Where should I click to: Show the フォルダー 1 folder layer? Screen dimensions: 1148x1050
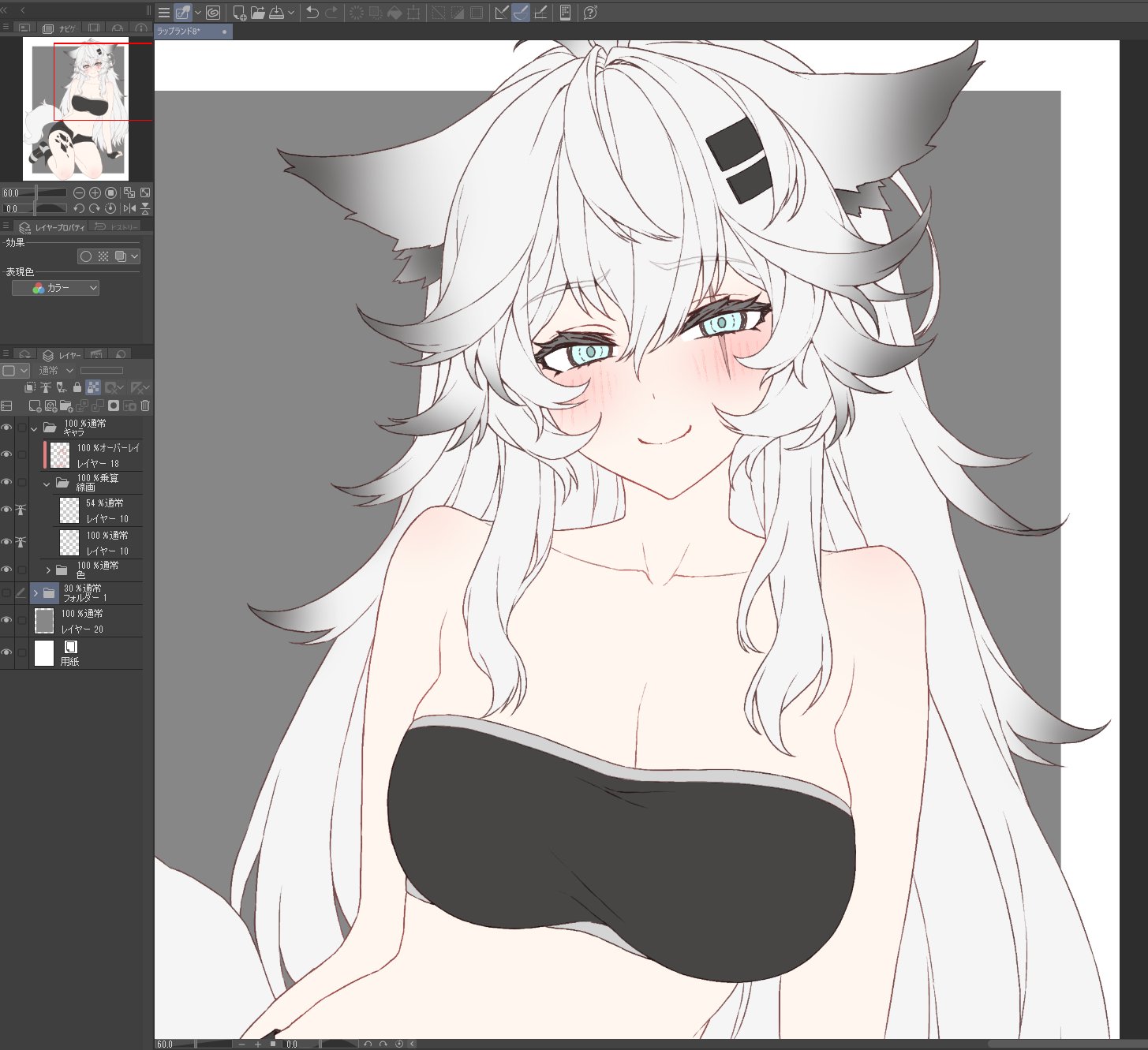(x=6, y=592)
